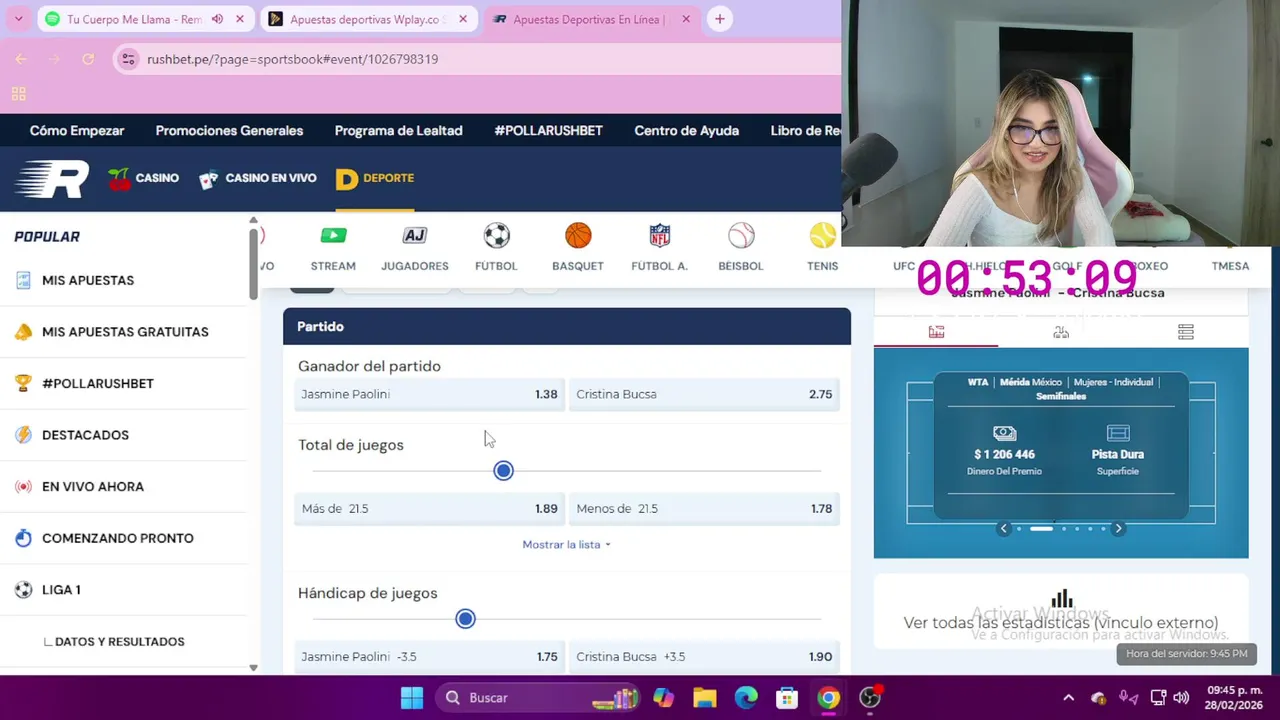
Task: Expand the Mostrar la lista dropdown
Action: coord(566,545)
